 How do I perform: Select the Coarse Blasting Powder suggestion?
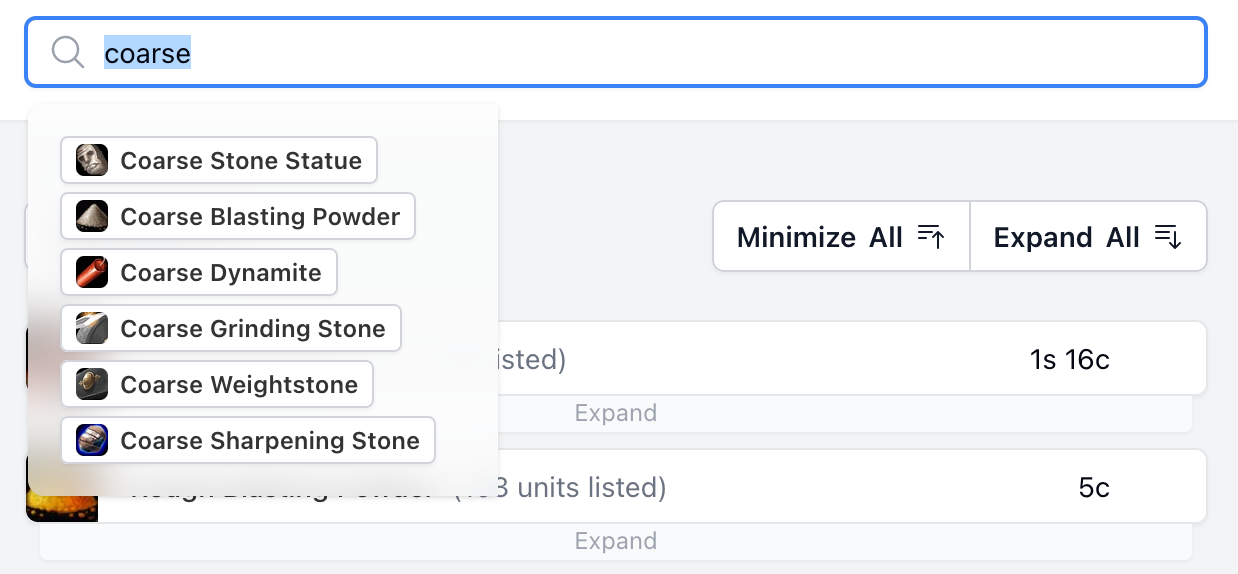point(259,216)
